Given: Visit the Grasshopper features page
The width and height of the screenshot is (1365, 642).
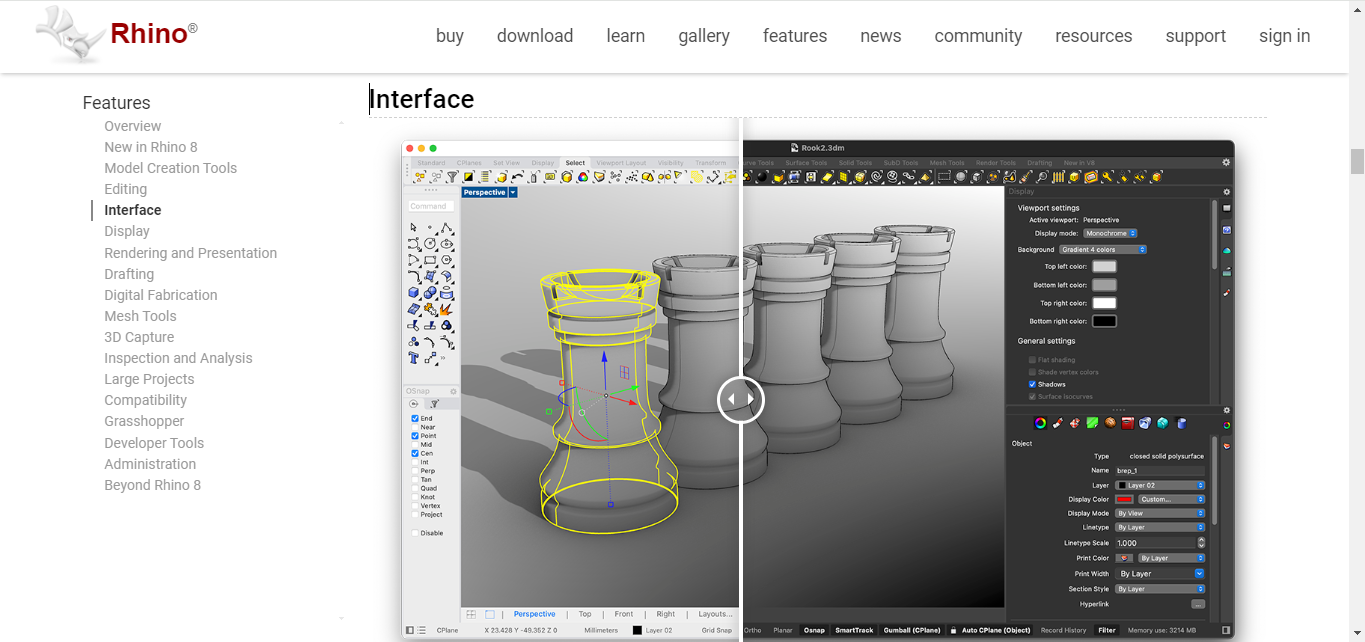Looking at the screenshot, I should pos(143,421).
